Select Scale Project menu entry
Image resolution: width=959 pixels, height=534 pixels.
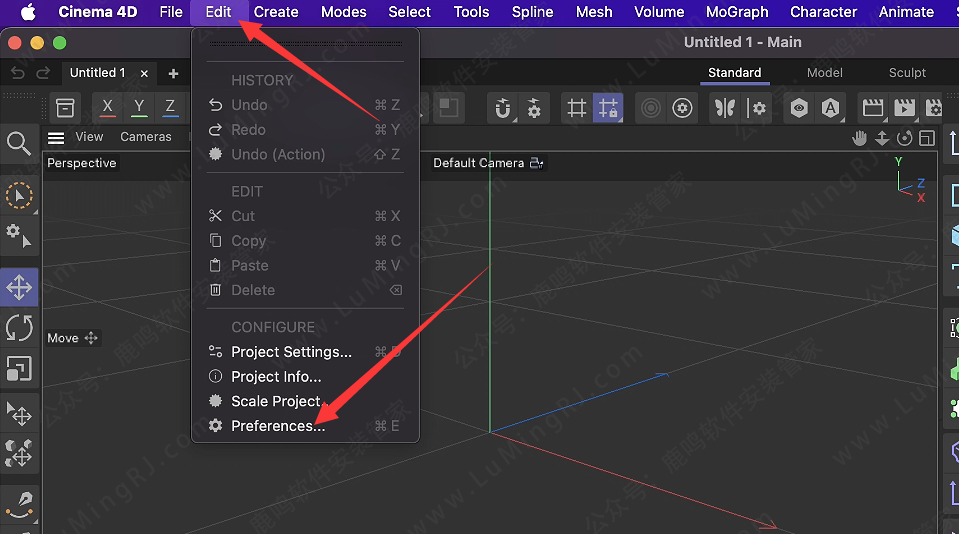click(305, 401)
